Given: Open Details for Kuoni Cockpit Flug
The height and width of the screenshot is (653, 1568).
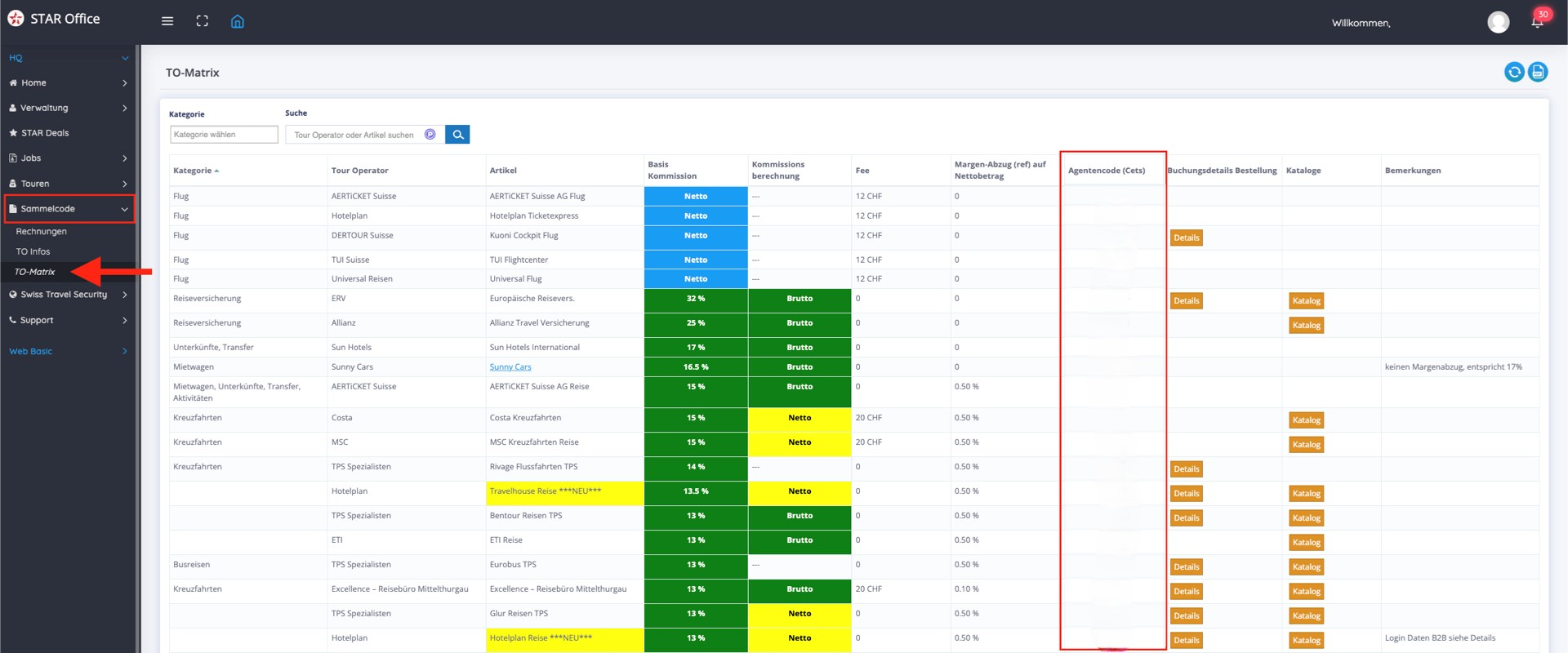Looking at the screenshot, I should pos(1186,238).
